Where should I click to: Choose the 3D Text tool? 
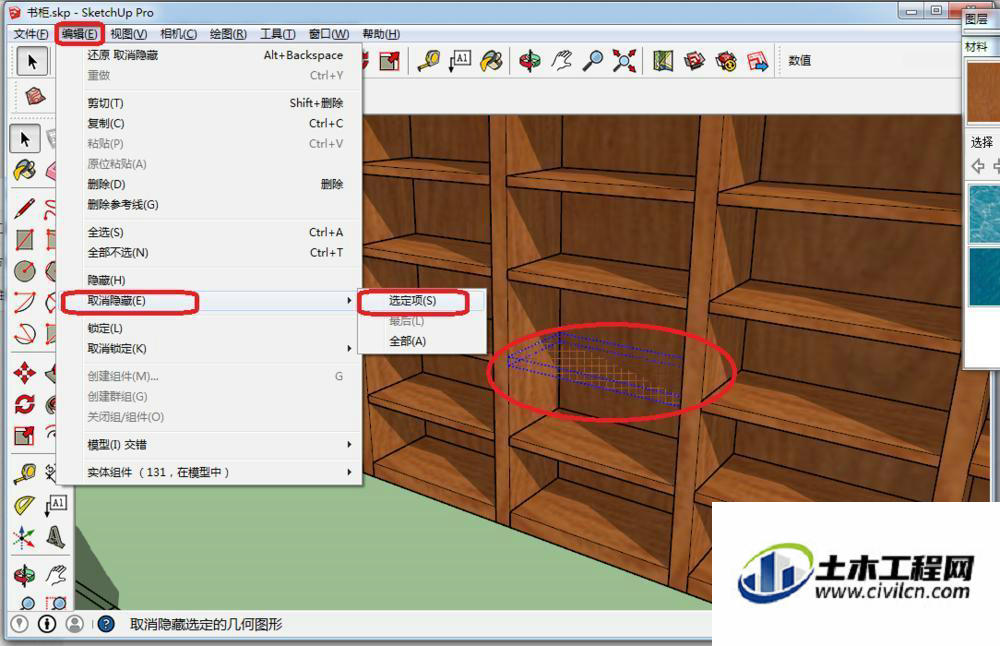click(55, 537)
